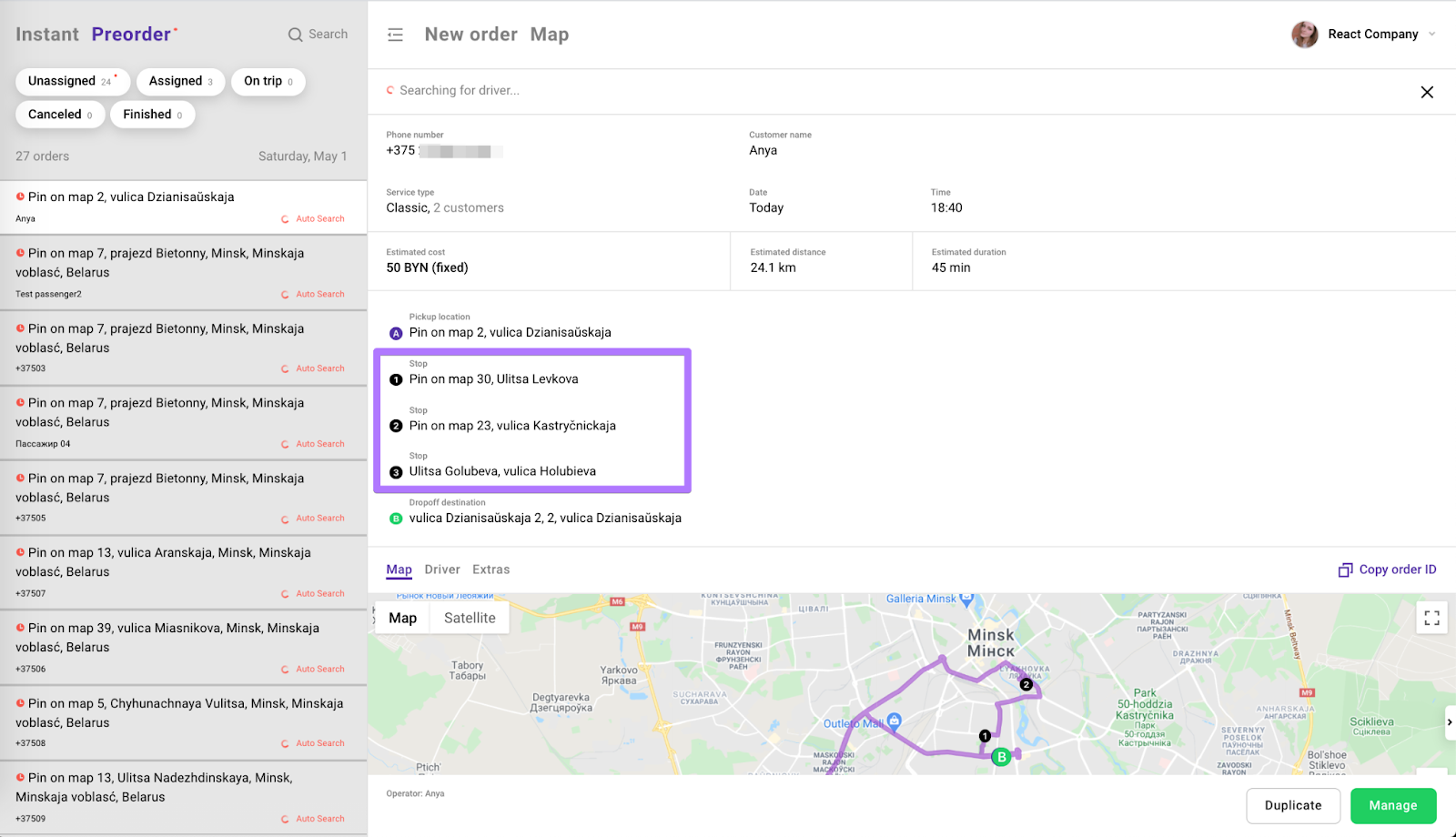This screenshot has height=837, width=1456.
Task: Switch map to Satellite view
Action: click(470, 618)
